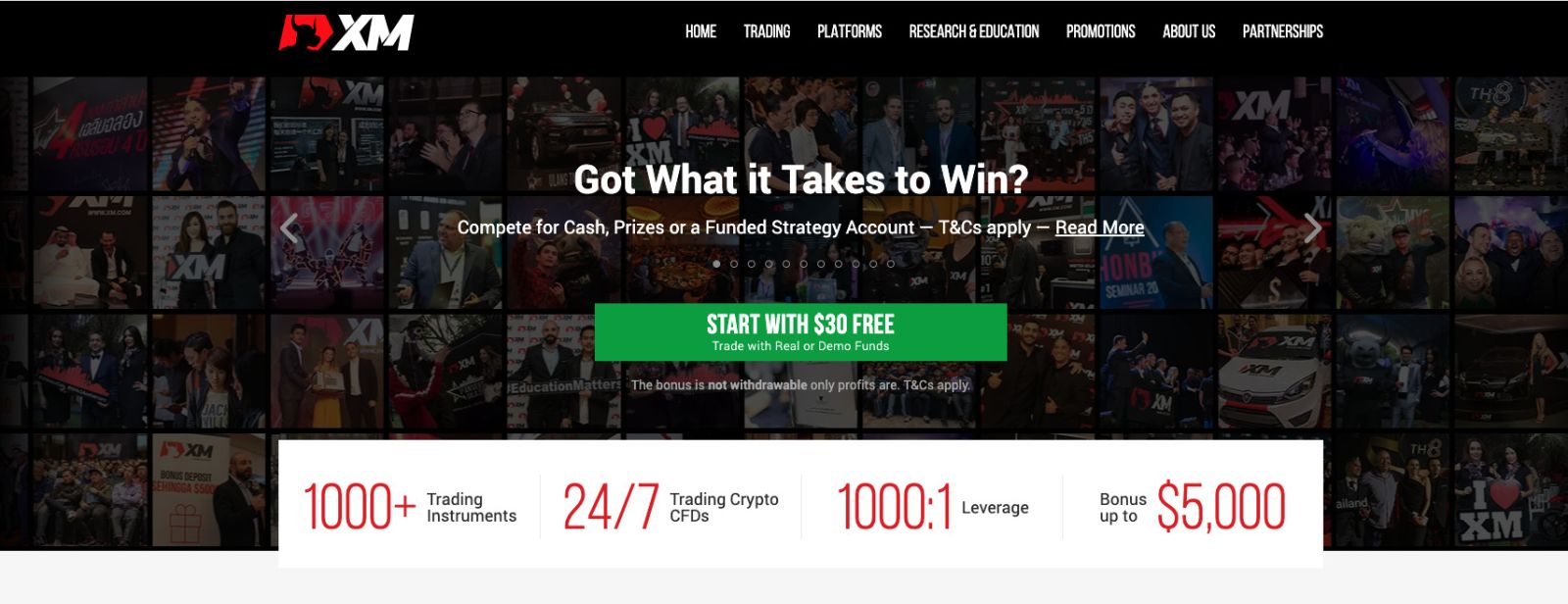Advance carousel with right arrow
Viewport: 1568px width, 604px height.
click(x=1312, y=229)
